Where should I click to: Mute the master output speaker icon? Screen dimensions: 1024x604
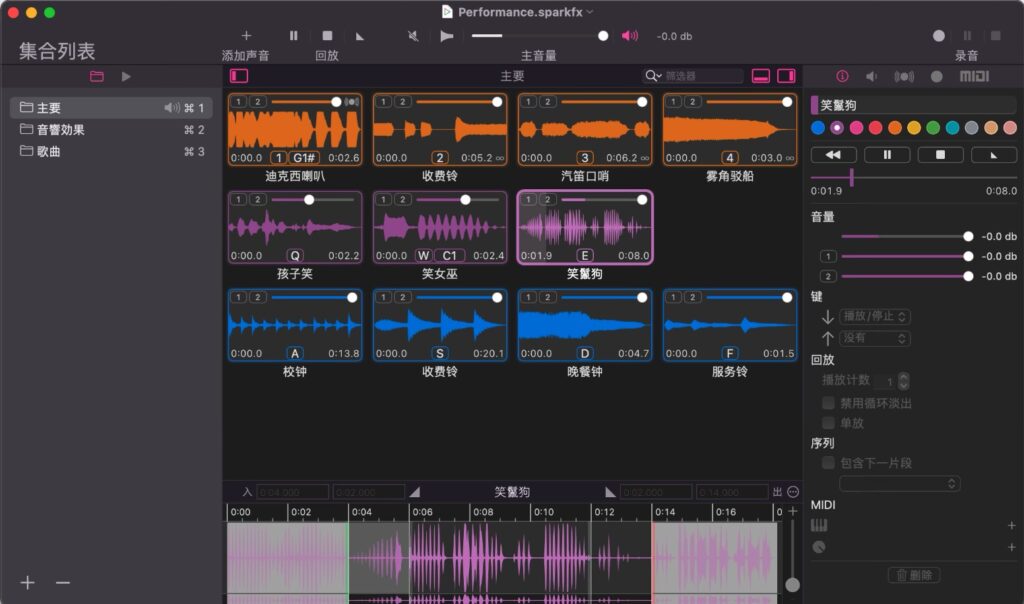[x=629, y=35]
